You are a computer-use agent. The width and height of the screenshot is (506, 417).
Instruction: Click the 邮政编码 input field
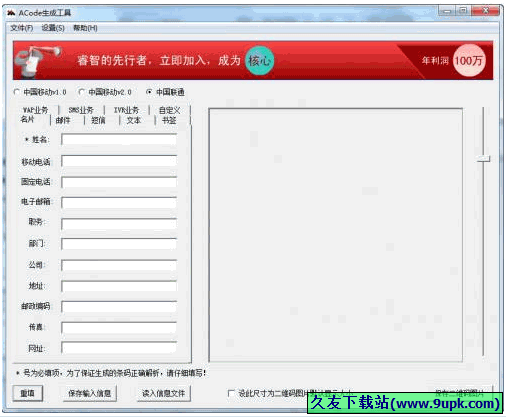tap(119, 307)
